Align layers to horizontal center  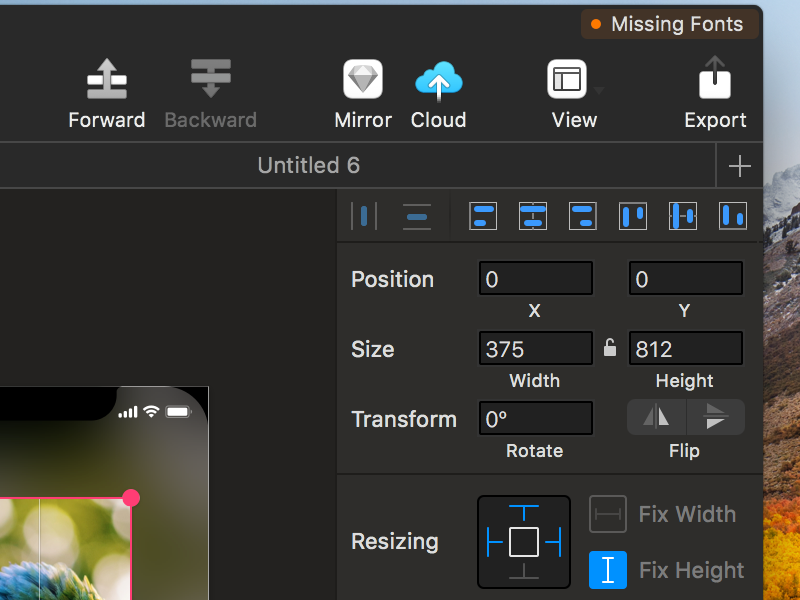(533, 216)
